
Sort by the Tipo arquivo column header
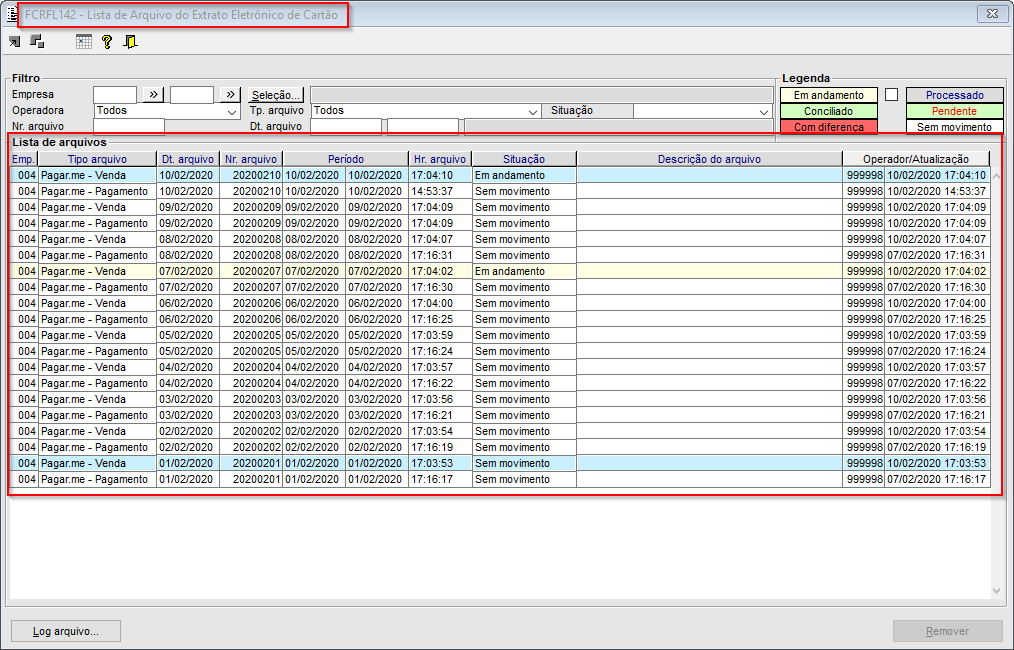[97, 159]
